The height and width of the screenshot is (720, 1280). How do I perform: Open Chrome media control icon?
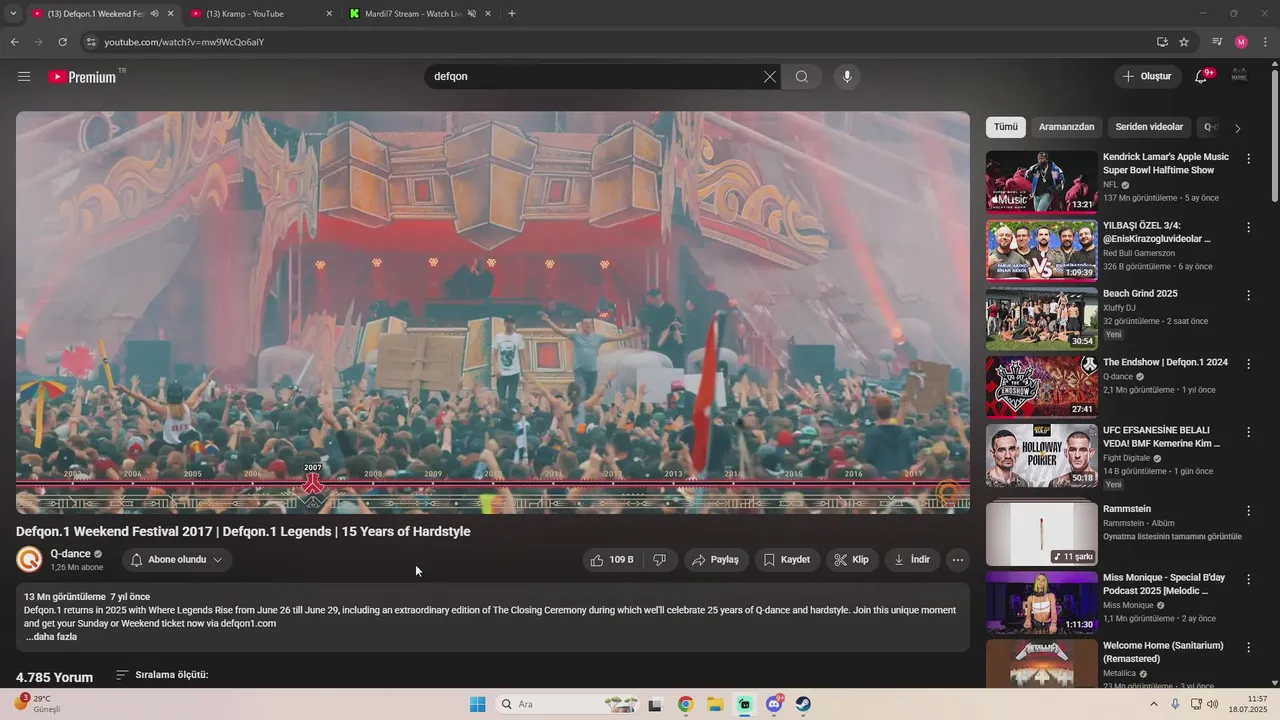[x=1217, y=42]
